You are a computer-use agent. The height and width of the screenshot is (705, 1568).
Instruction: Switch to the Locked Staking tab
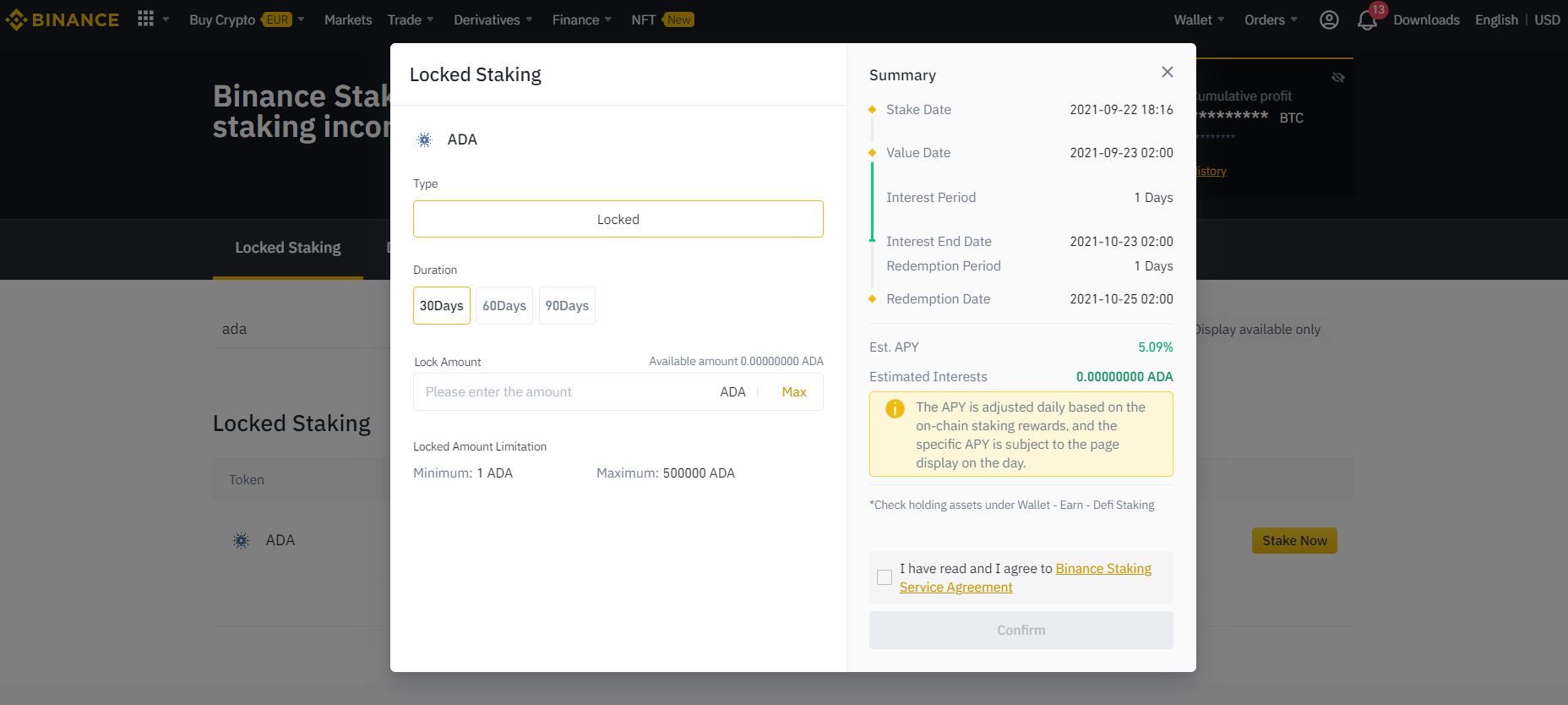(x=287, y=248)
